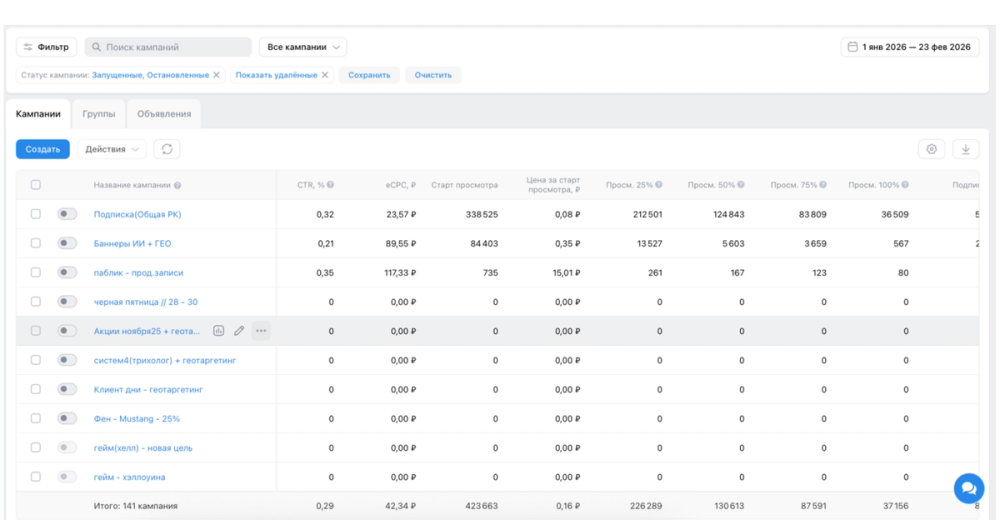Open the three-dots menu in Акции ноября25 row
This screenshot has width=1000, height=520.
261,331
